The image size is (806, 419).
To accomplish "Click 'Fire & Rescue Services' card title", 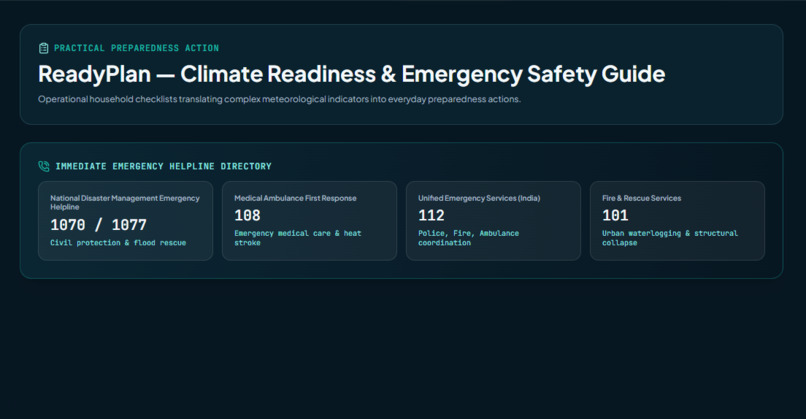I will (642, 198).
